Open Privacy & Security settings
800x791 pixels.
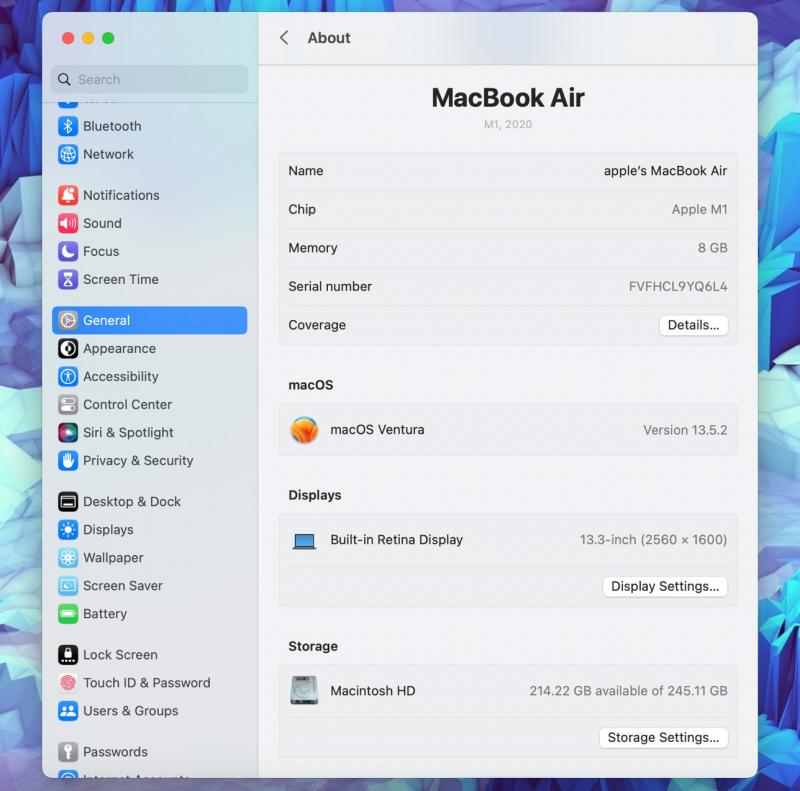[x=149, y=461]
